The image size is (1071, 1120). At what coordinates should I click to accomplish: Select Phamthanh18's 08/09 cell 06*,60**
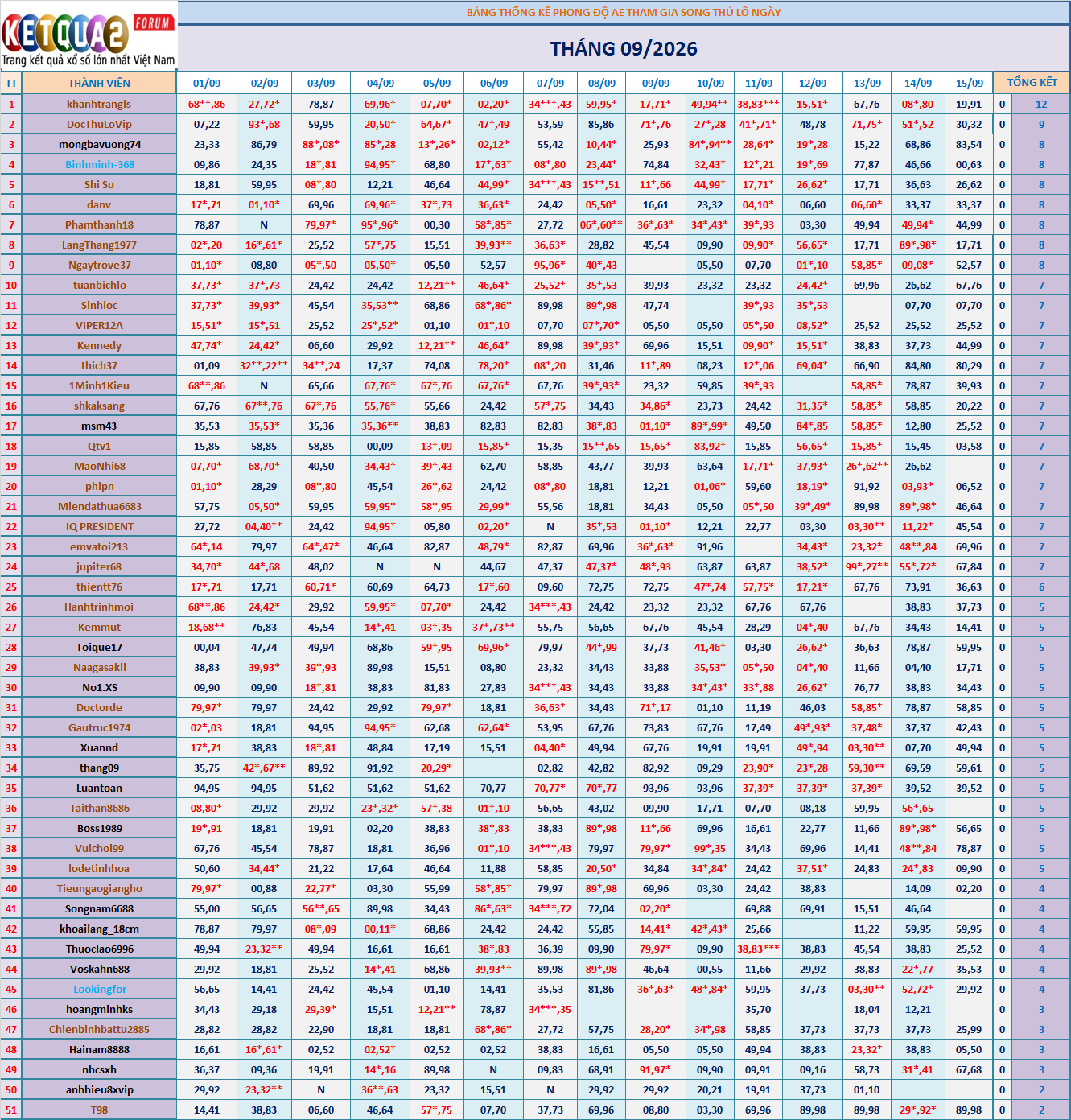(x=602, y=224)
